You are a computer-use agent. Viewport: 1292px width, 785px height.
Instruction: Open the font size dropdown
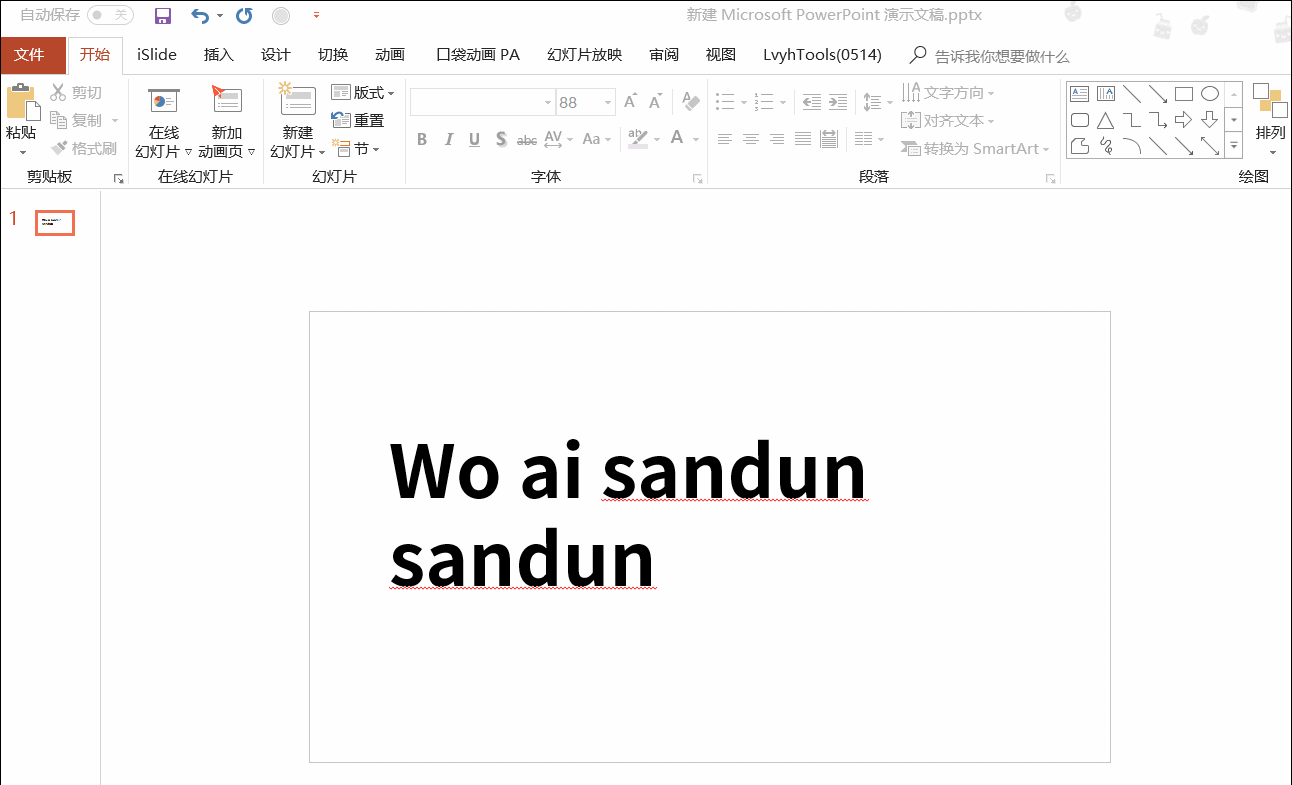tap(608, 103)
